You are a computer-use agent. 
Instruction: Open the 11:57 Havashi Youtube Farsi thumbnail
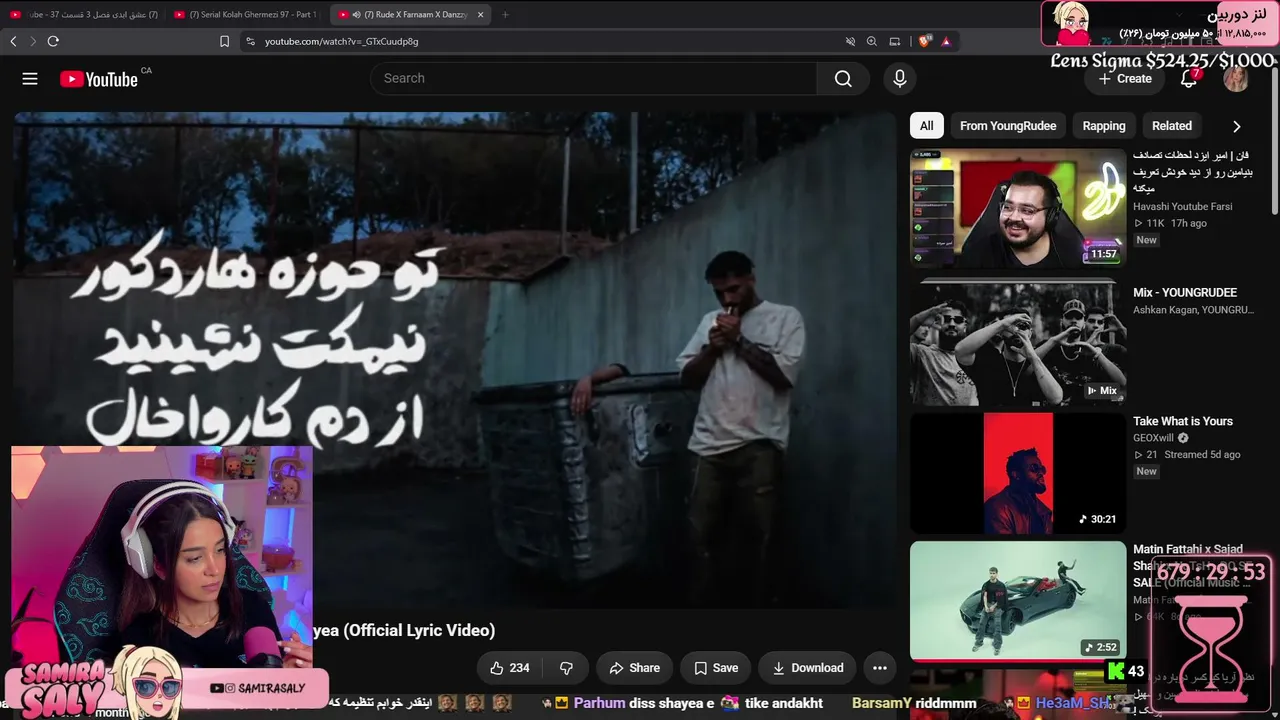(1018, 207)
